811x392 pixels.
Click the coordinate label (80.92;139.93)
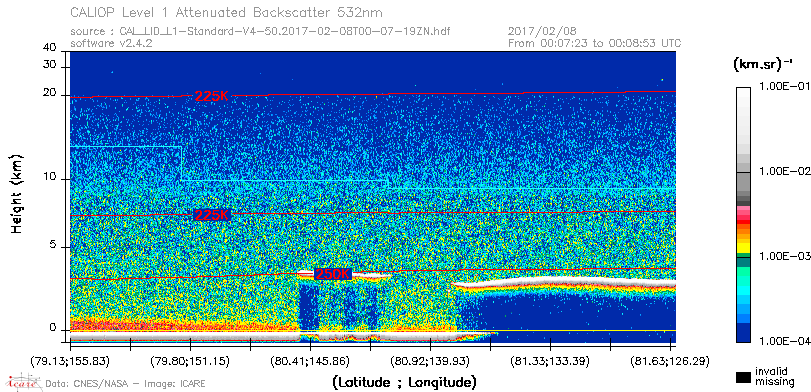430,360
